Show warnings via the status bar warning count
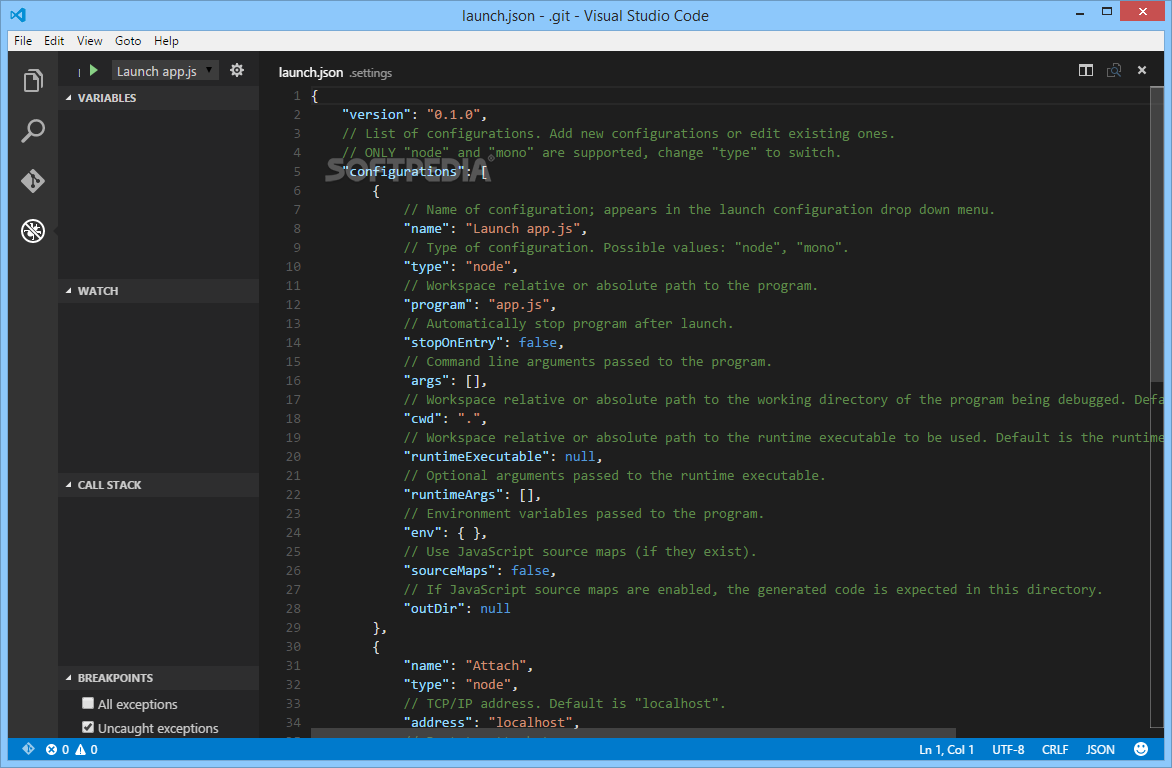 pos(86,749)
